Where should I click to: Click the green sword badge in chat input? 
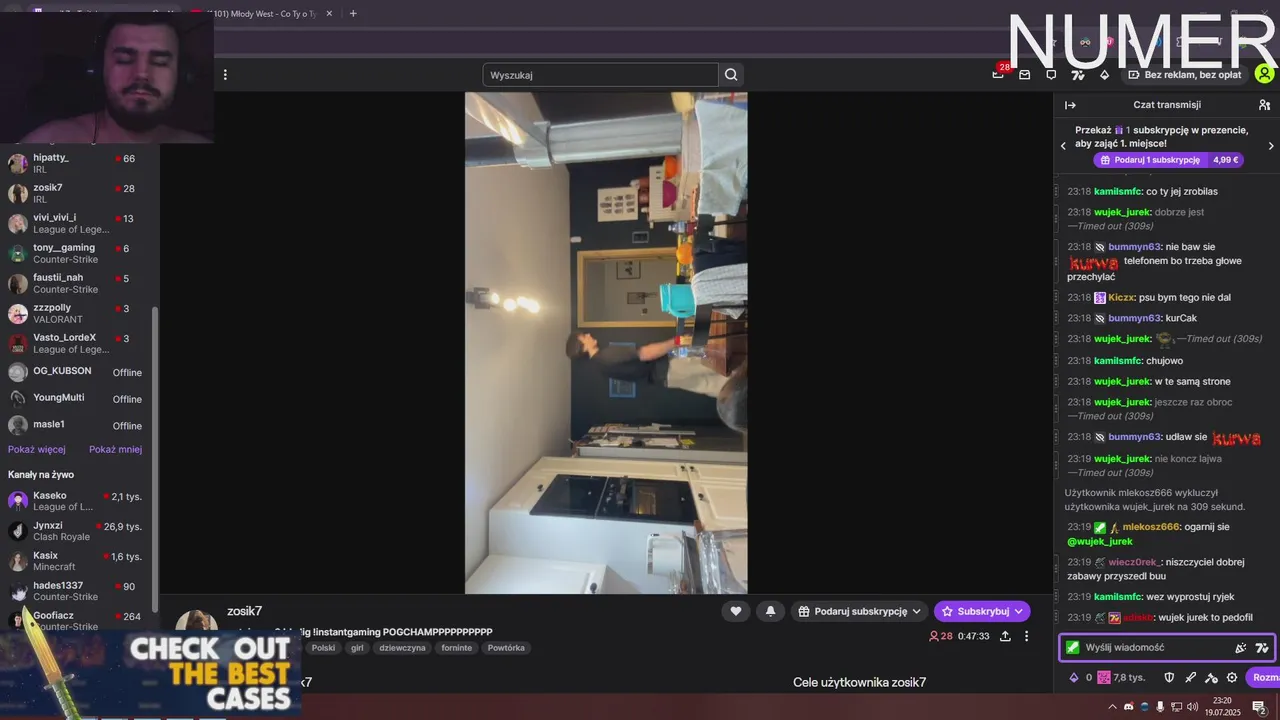(x=1073, y=648)
